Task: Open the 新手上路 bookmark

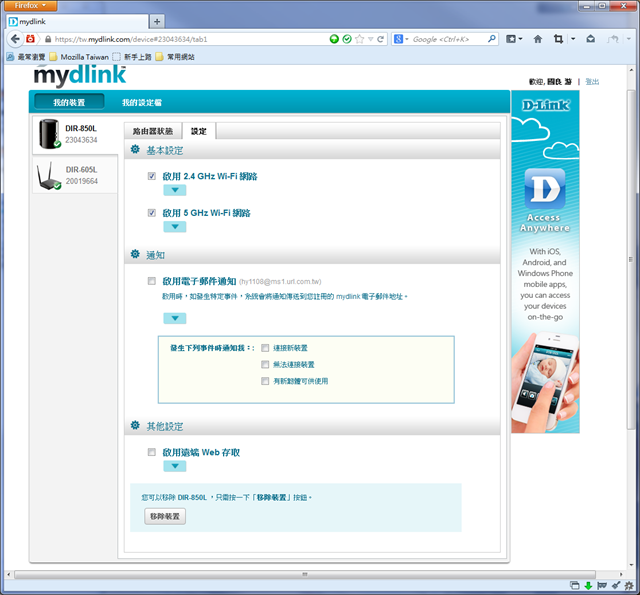Action: [x=132, y=57]
